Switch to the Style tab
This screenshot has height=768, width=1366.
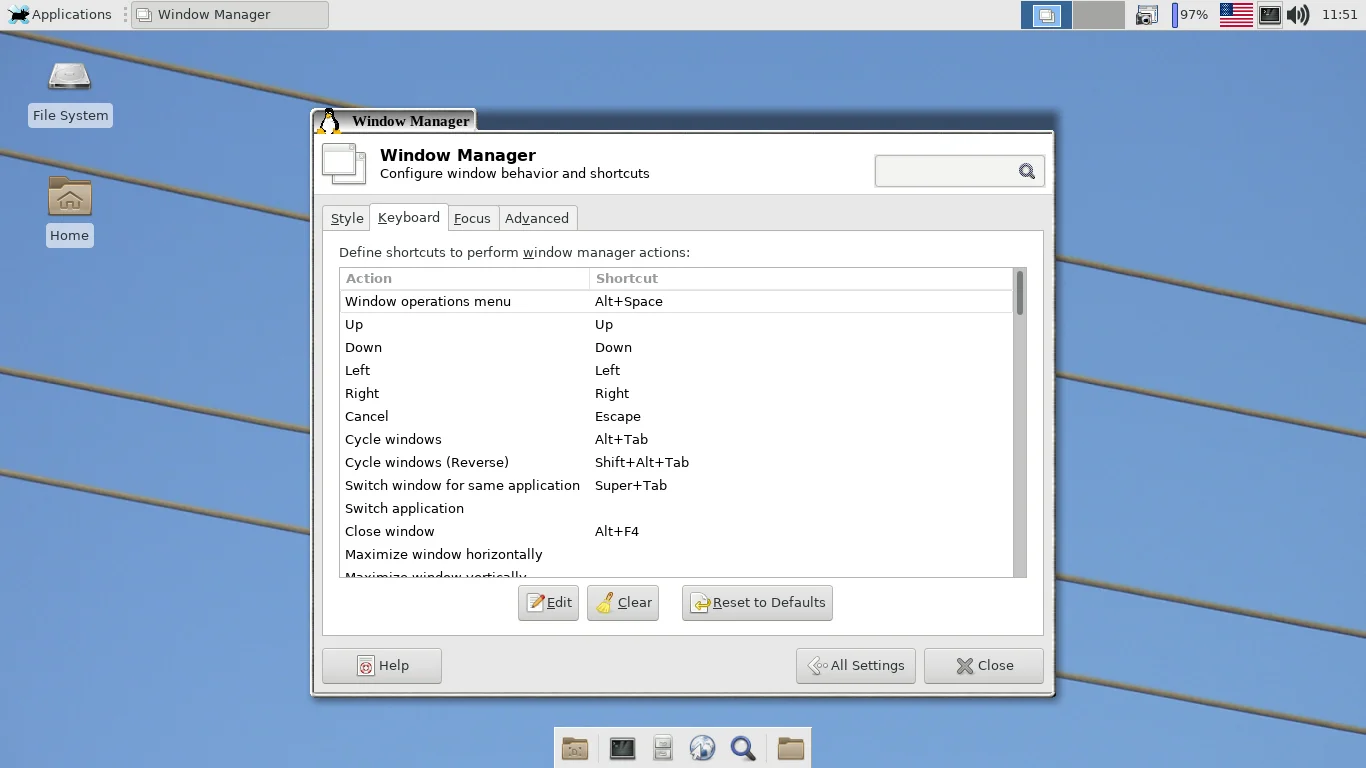[347, 218]
